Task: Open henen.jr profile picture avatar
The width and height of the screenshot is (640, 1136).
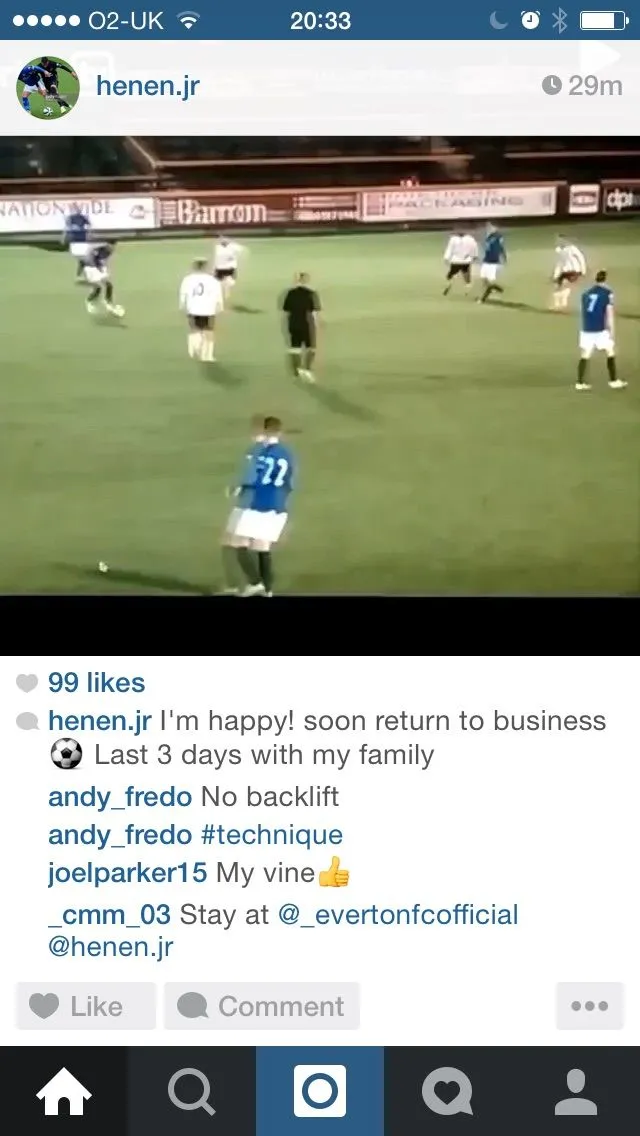Action: click(48, 87)
